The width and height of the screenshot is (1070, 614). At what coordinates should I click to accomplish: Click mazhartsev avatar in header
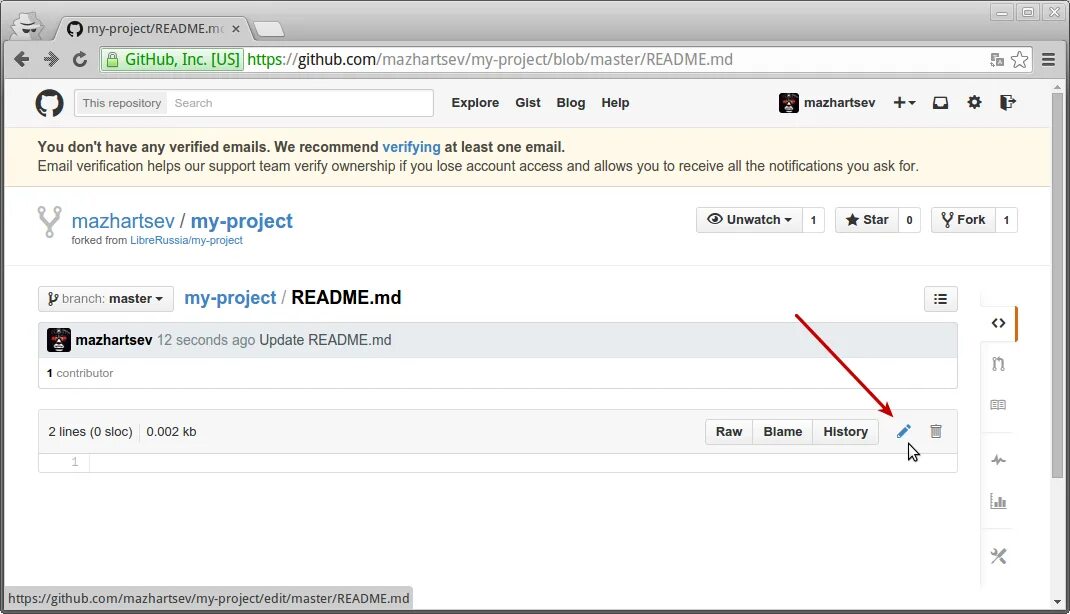click(789, 103)
